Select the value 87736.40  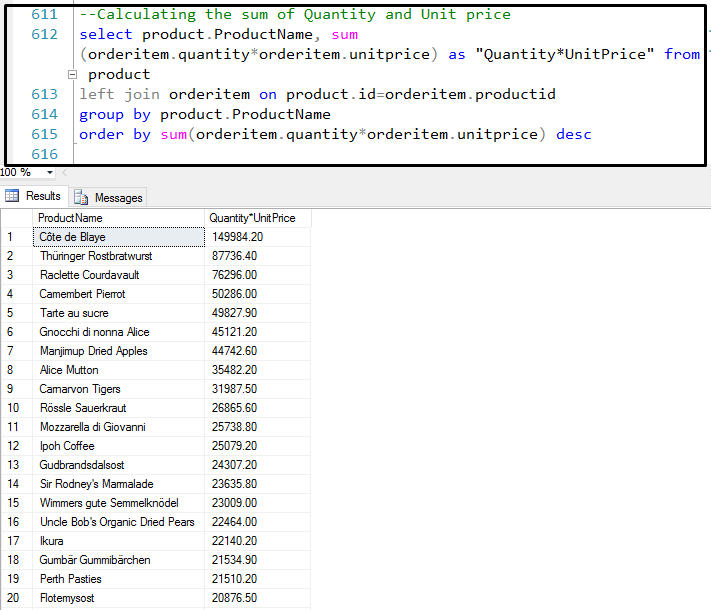point(258,256)
